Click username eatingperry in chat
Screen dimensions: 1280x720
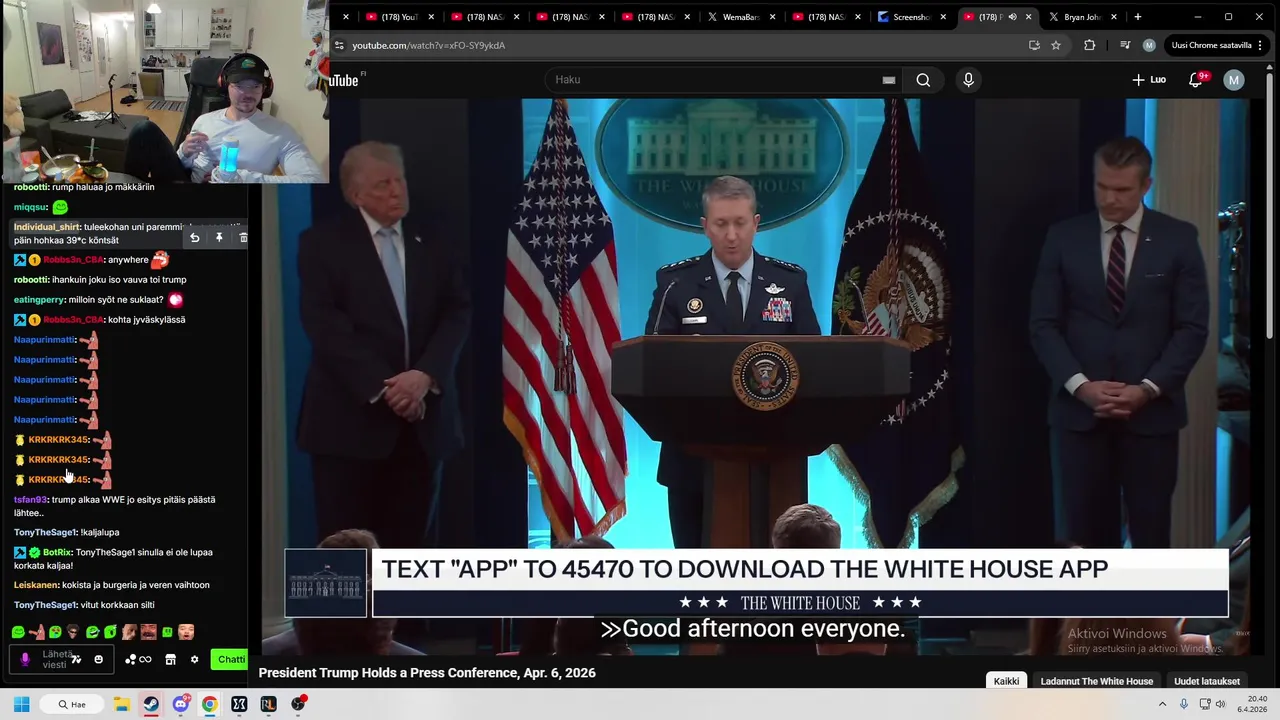coord(39,299)
